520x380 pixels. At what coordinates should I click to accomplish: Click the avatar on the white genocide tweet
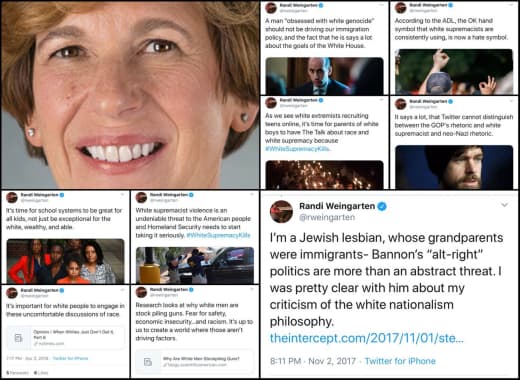click(x=271, y=7)
